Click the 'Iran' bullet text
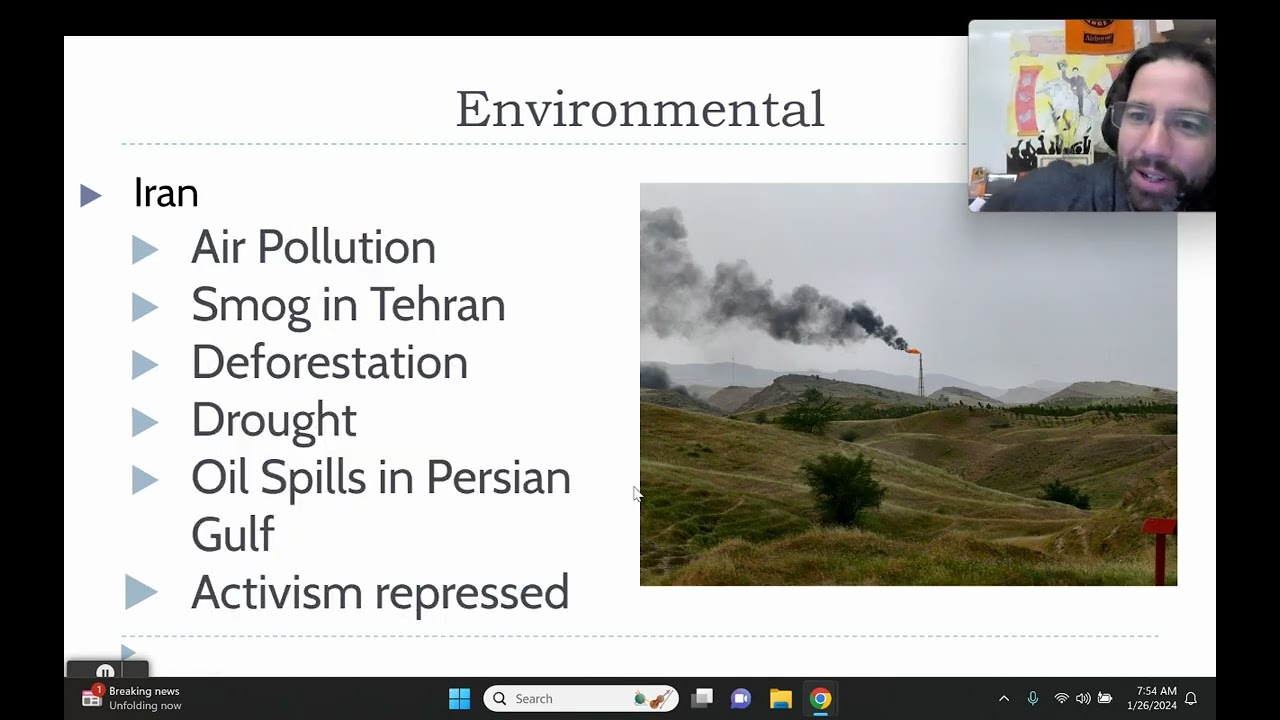1280x720 pixels. click(166, 193)
